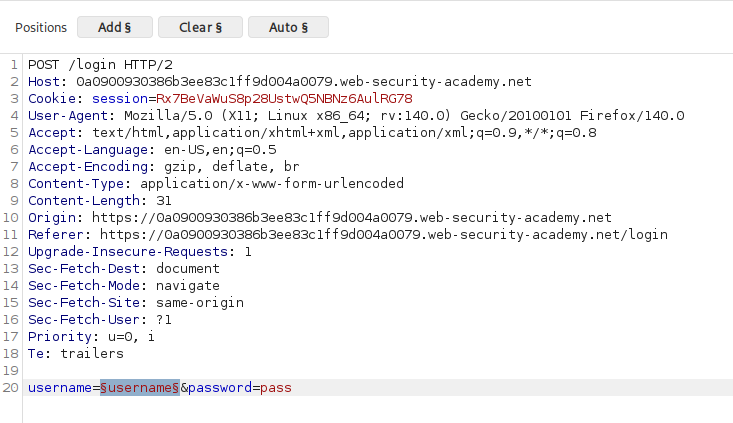
Task: Click the ?1 value of Sec-Fetch-User
Action: point(164,320)
